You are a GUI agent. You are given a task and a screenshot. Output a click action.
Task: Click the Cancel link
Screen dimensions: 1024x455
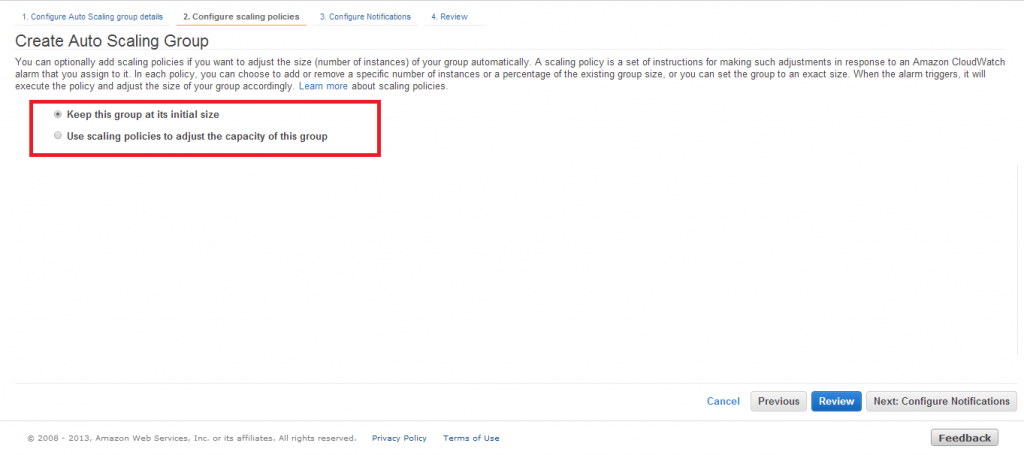point(723,401)
